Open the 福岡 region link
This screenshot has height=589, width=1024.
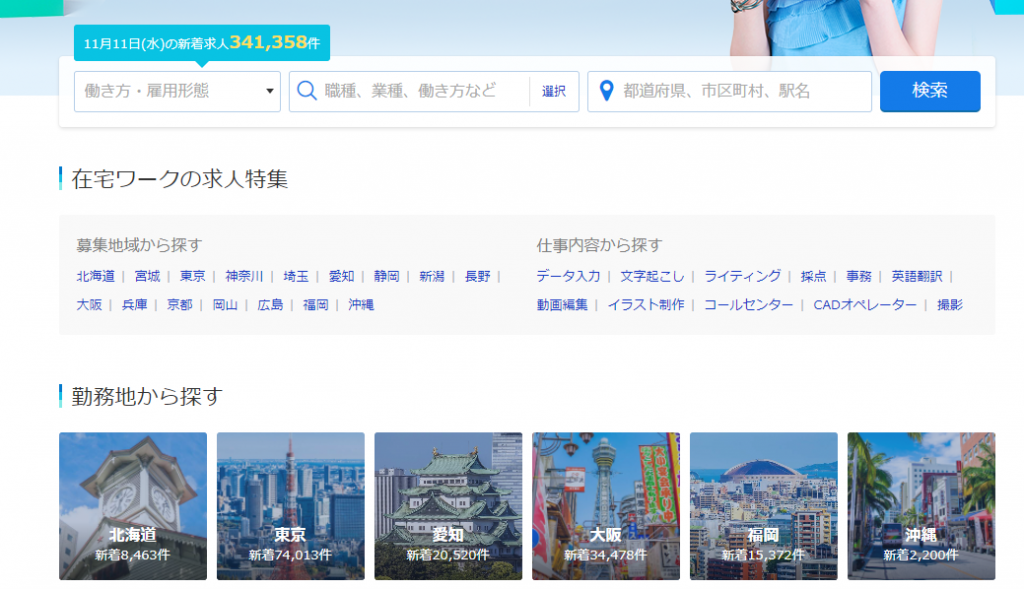315,304
